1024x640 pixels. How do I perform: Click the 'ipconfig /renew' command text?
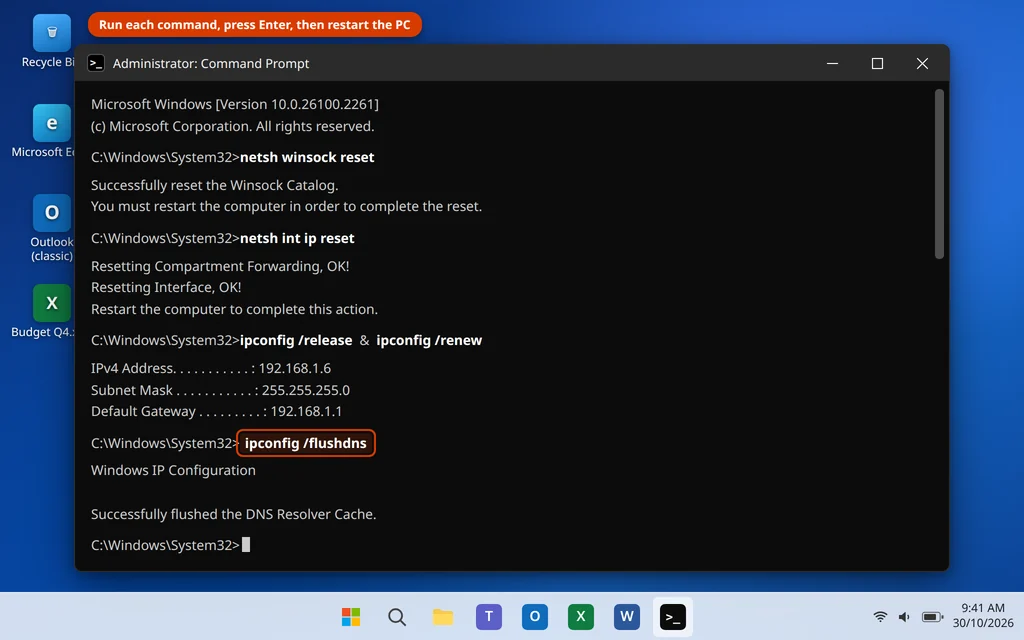429,340
